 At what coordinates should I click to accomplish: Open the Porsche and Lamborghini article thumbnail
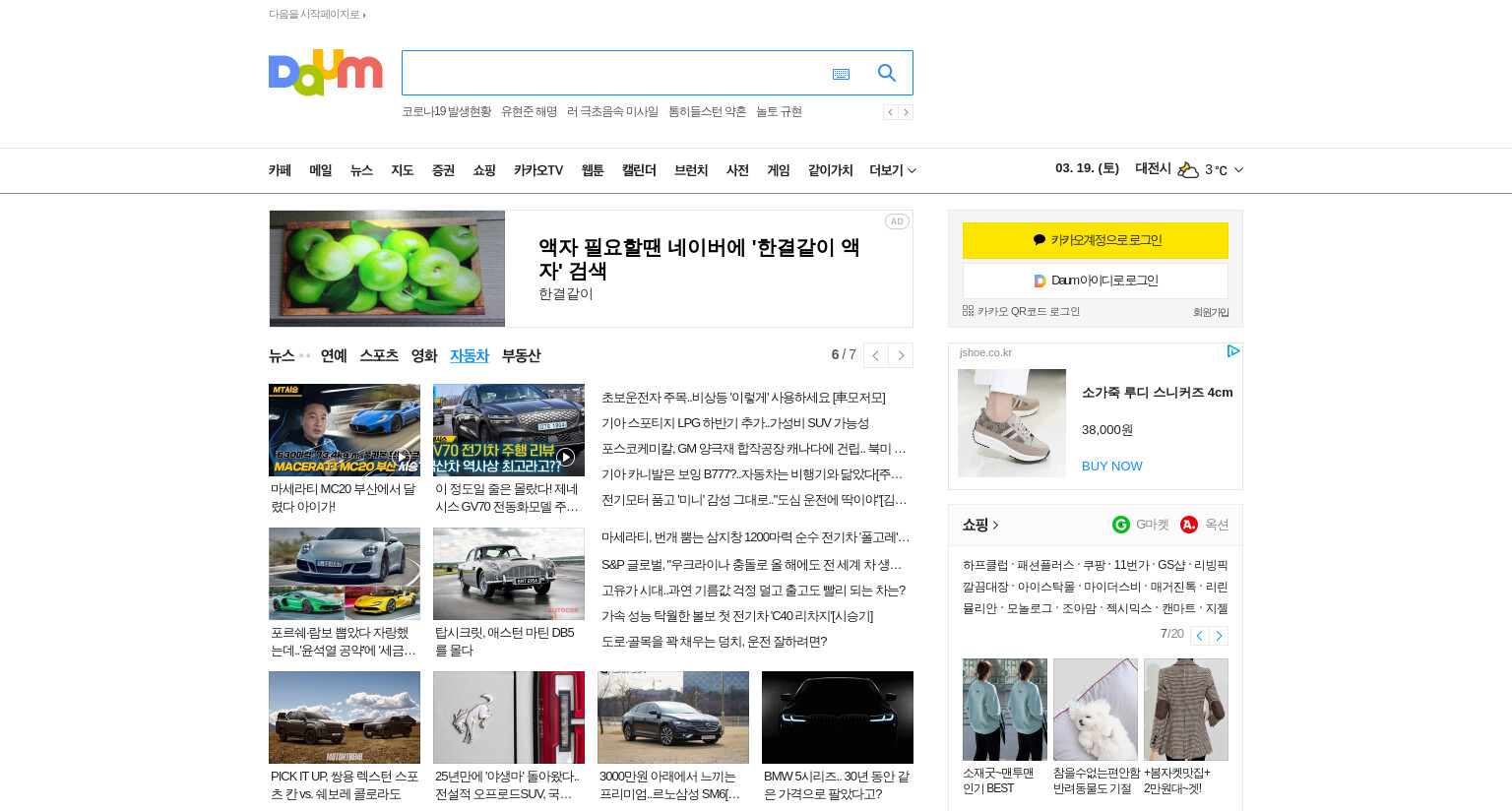coord(345,574)
